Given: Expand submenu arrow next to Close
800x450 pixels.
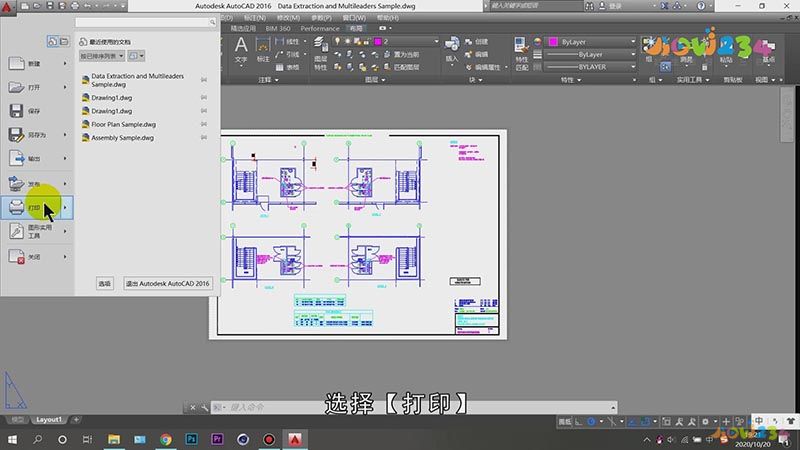Looking at the screenshot, I should click(x=65, y=257).
